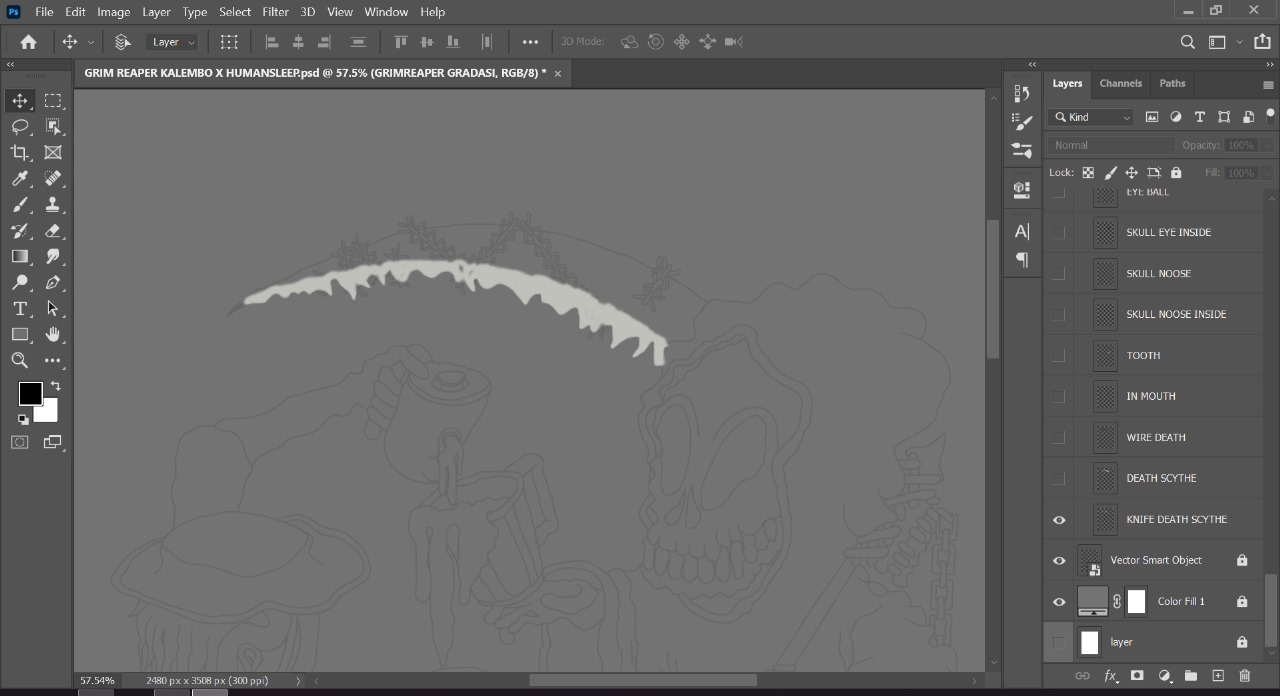Image resolution: width=1280 pixels, height=696 pixels.
Task: Select the History Brush tool
Action: coord(20,231)
